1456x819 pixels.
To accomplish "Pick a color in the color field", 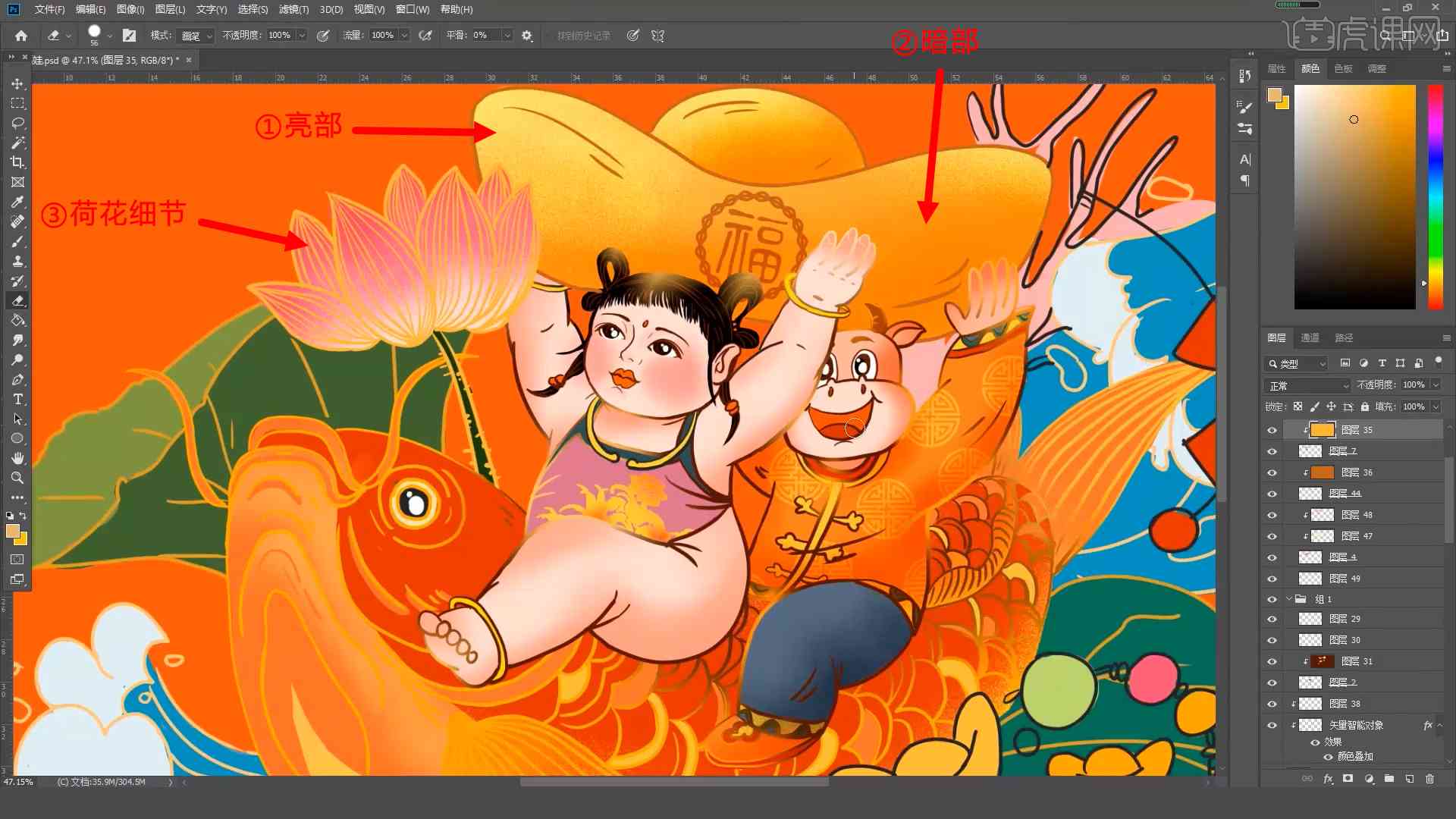I will point(1354,197).
